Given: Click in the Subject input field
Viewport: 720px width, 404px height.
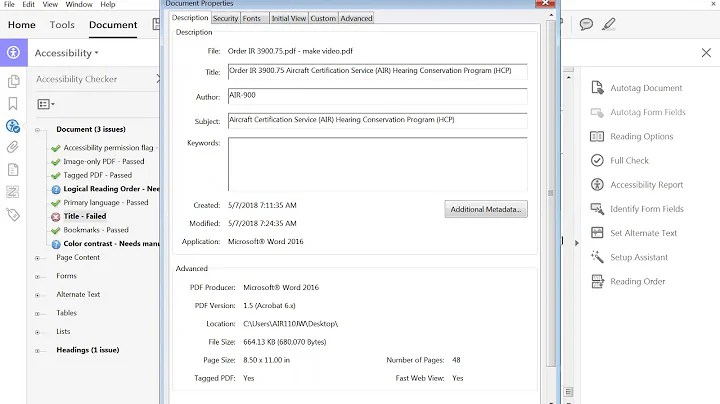Looking at the screenshot, I should pos(377,121).
